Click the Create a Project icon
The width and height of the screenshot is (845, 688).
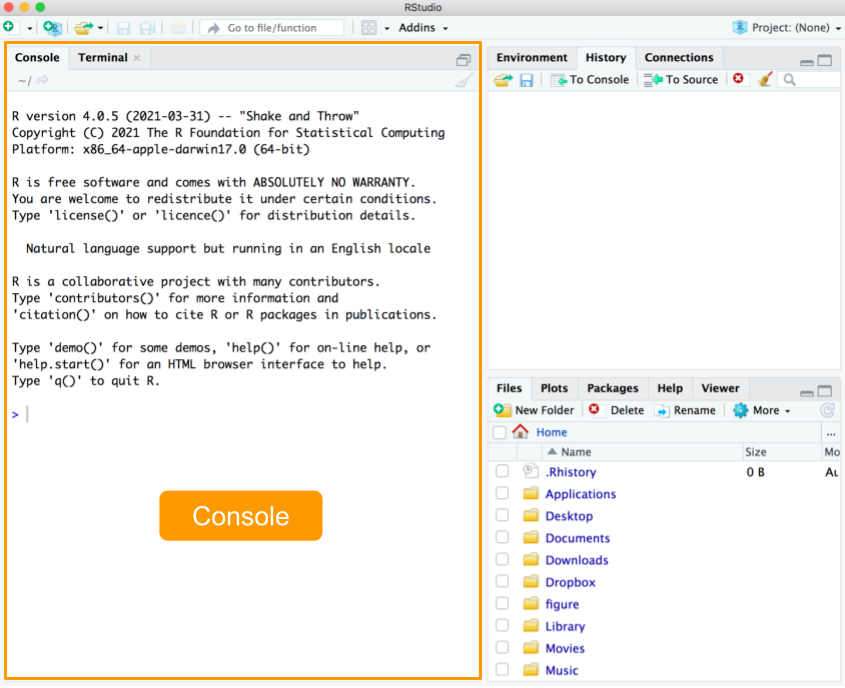click(x=52, y=27)
